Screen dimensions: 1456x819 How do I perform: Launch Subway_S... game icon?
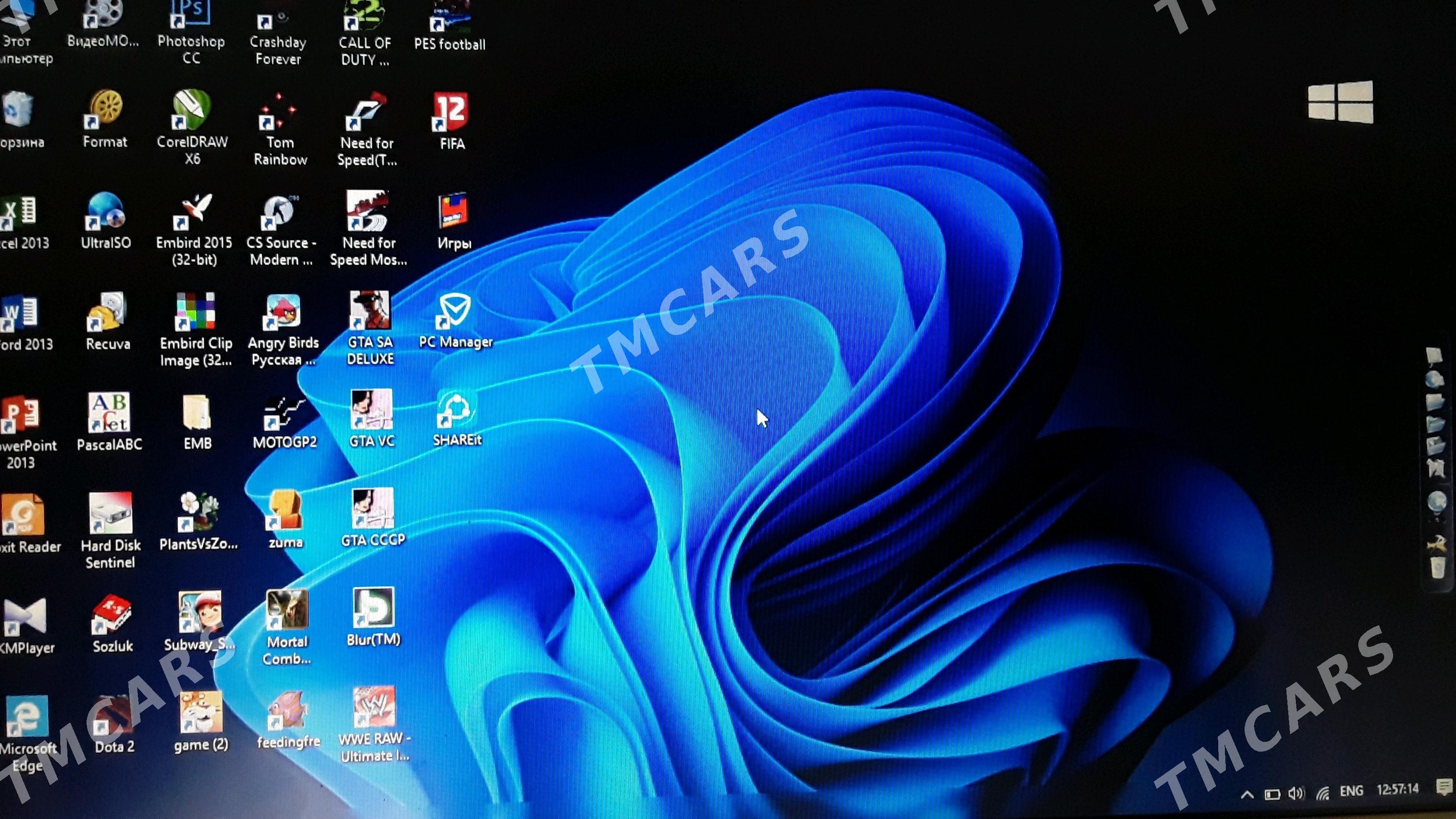tap(199, 622)
